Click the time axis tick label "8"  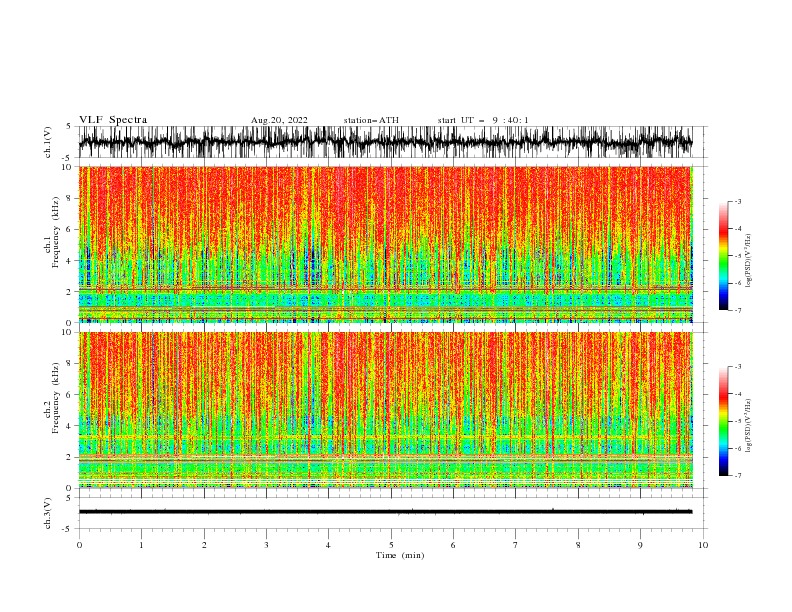[x=578, y=545]
